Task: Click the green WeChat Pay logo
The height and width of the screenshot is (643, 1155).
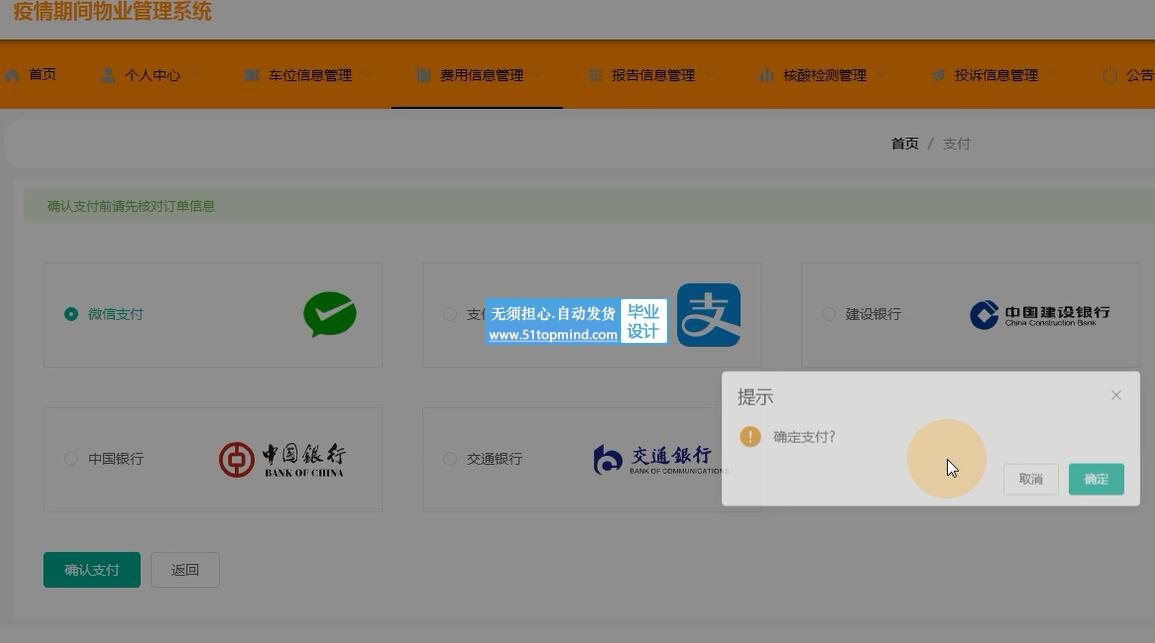Action: tap(330, 315)
